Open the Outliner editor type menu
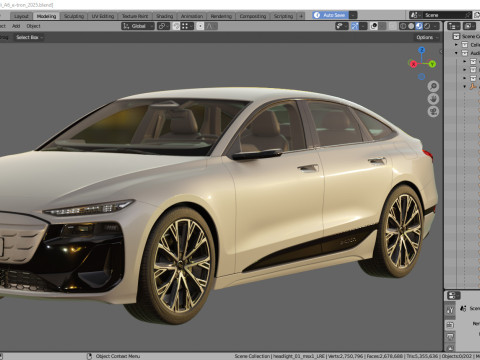This screenshot has height=360, width=480. (454, 26)
